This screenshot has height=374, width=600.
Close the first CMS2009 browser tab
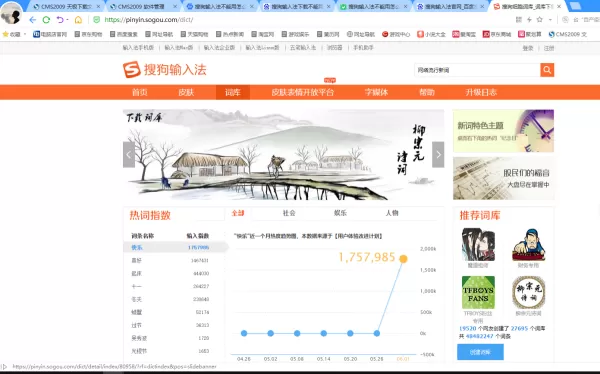click(98, 7)
